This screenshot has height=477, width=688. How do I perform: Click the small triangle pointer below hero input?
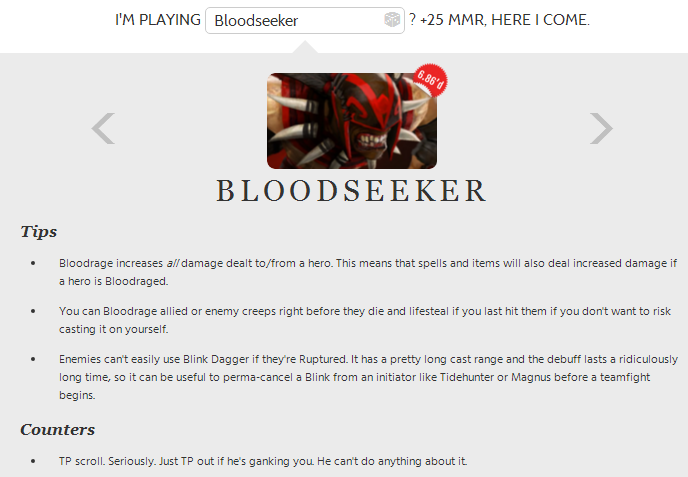(x=305, y=47)
